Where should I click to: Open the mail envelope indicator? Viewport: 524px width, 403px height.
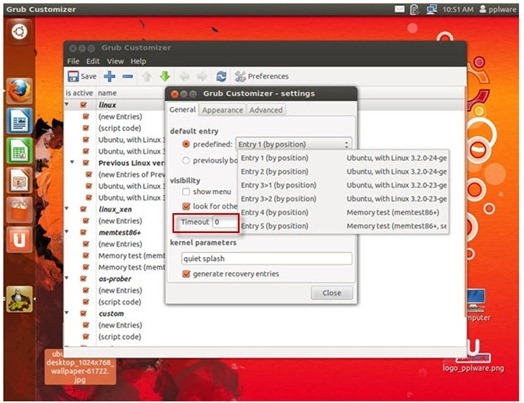(x=399, y=9)
